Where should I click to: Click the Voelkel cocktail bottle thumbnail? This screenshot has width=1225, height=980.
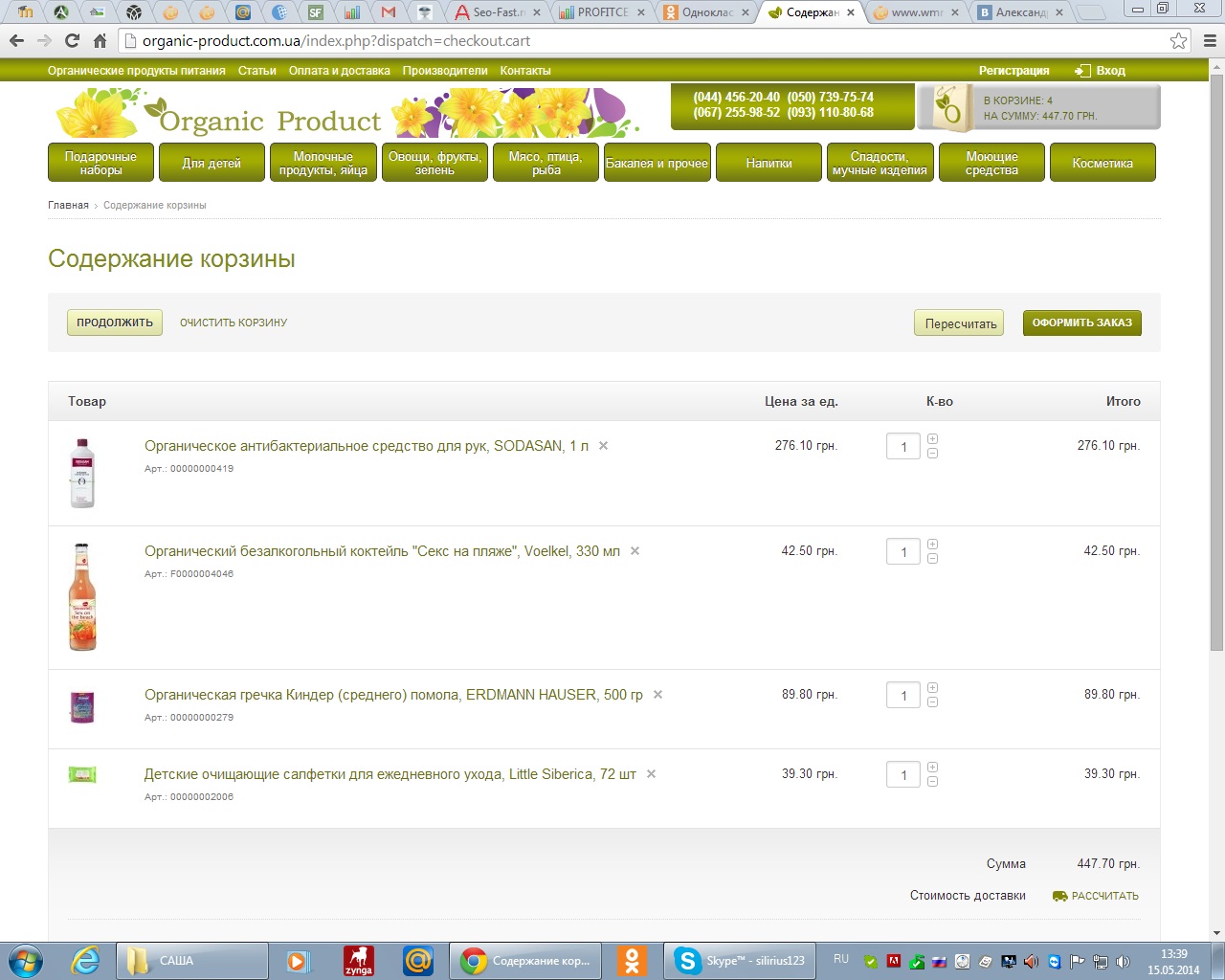coord(82,597)
